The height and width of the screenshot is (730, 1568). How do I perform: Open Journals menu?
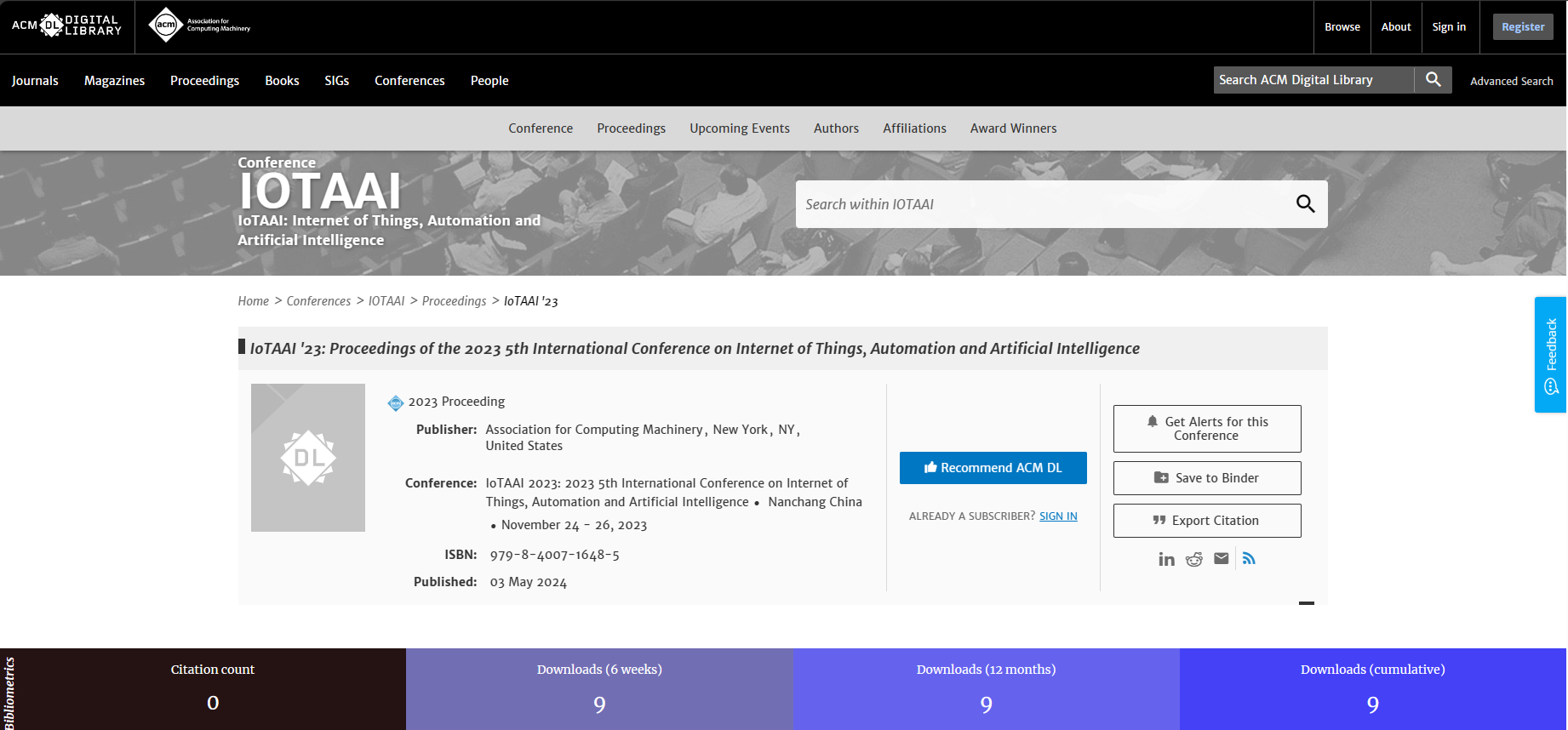(x=35, y=81)
